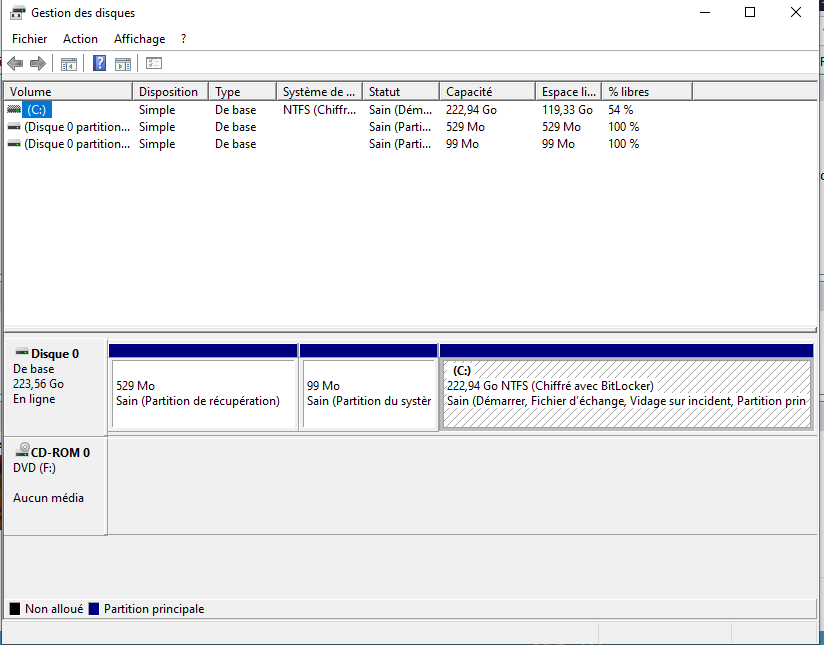Click the 119,33 Go free space value
The image size is (824, 645).
point(568,110)
